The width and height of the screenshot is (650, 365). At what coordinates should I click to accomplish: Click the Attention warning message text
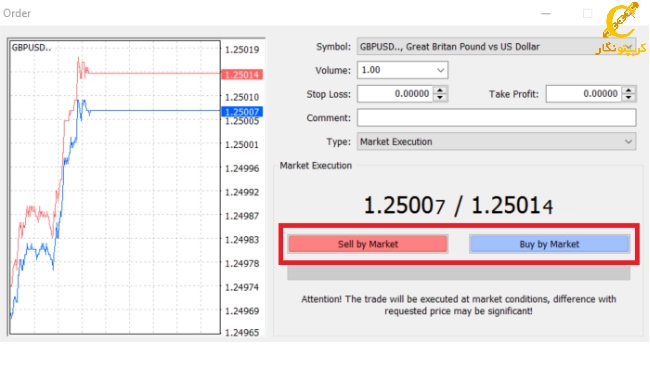click(x=458, y=305)
